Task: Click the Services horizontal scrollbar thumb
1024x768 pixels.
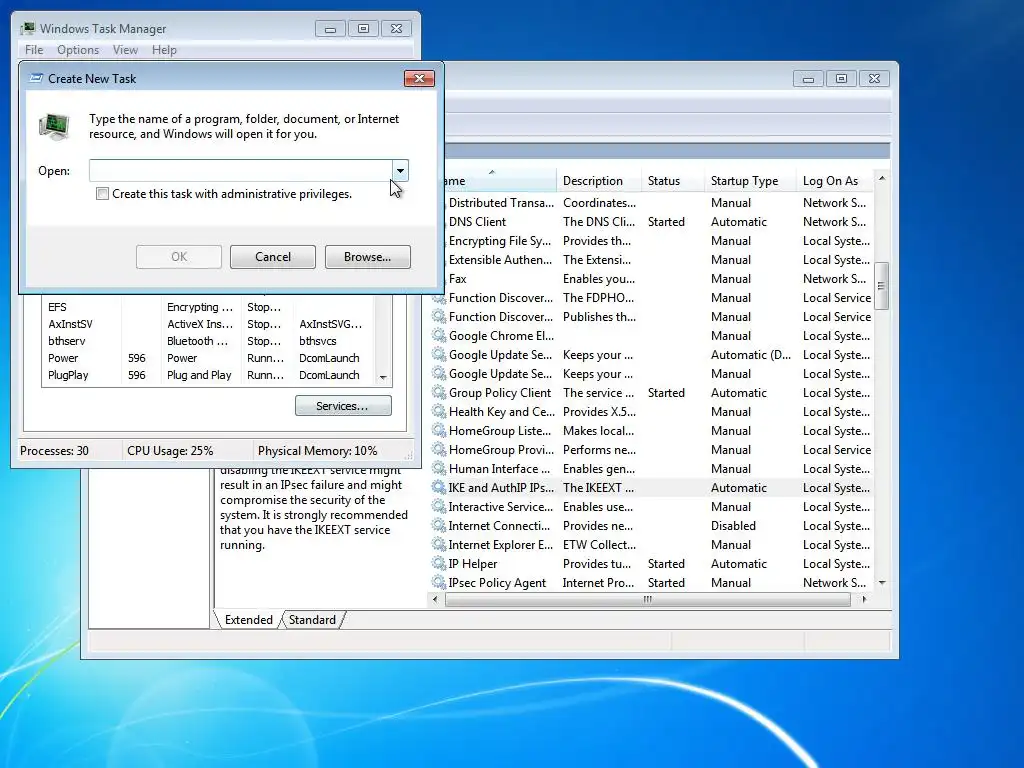Action: [x=647, y=599]
